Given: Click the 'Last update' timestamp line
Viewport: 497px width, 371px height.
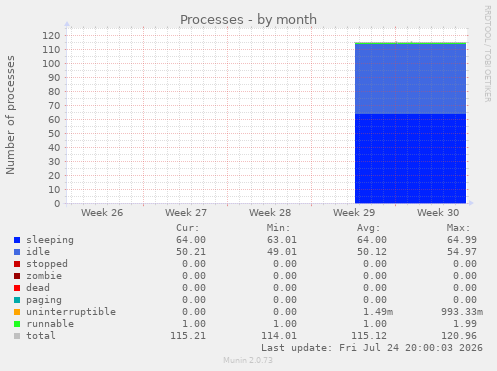Looking at the screenshot, I should 372,348.
